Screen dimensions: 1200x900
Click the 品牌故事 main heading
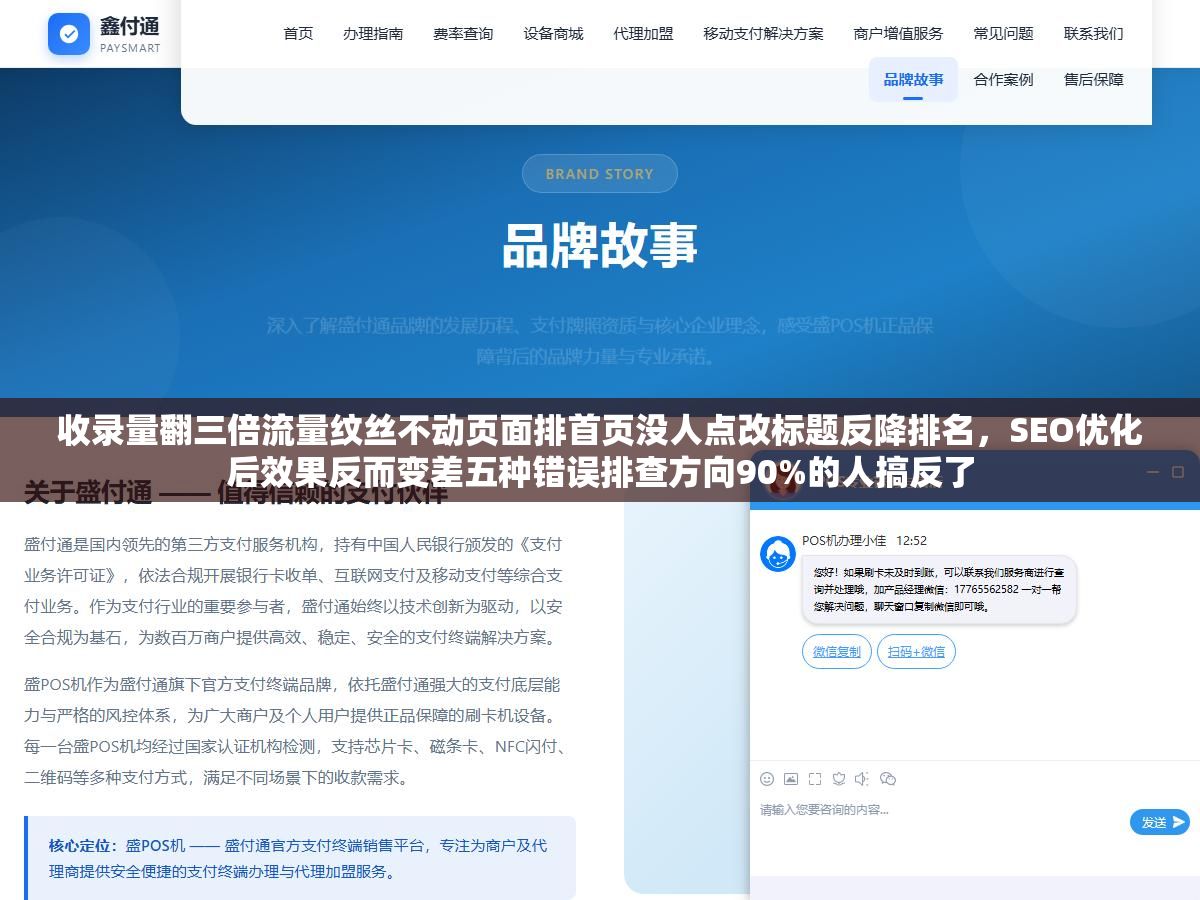(600, 245)
